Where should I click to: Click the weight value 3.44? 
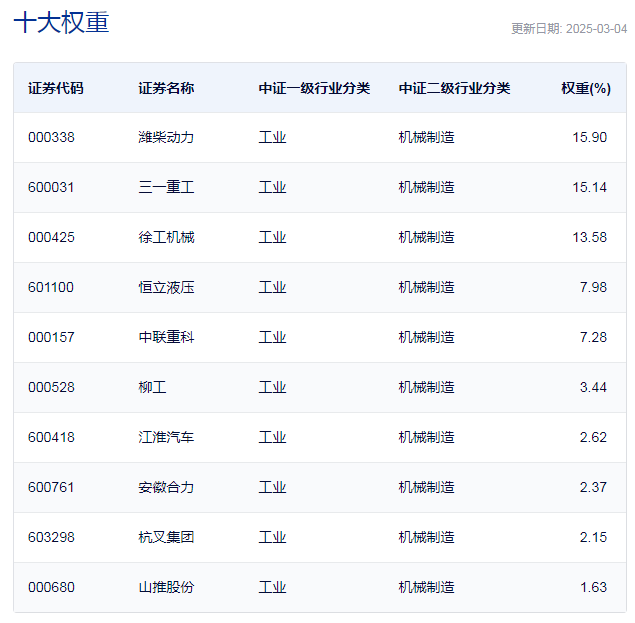[x=593, y=388]
